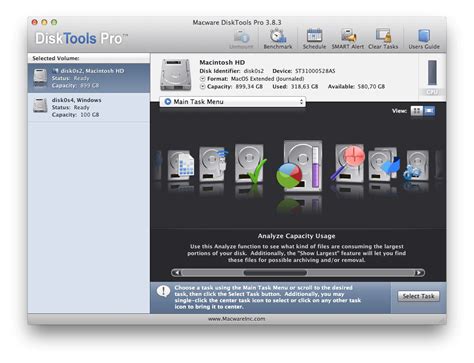Click the exclamation info icon
This screenshot has width=474, height=363.
tap(163, 291)
